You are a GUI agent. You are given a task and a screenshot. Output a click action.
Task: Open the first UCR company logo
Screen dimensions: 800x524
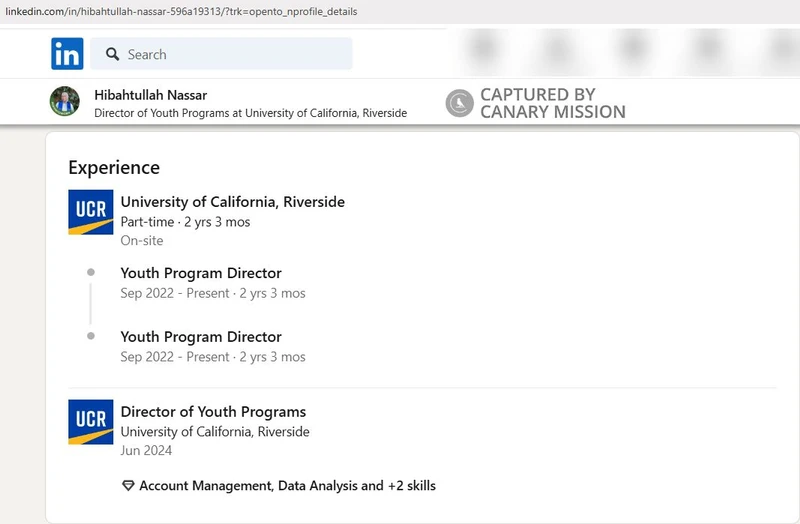tap(91, 212)
